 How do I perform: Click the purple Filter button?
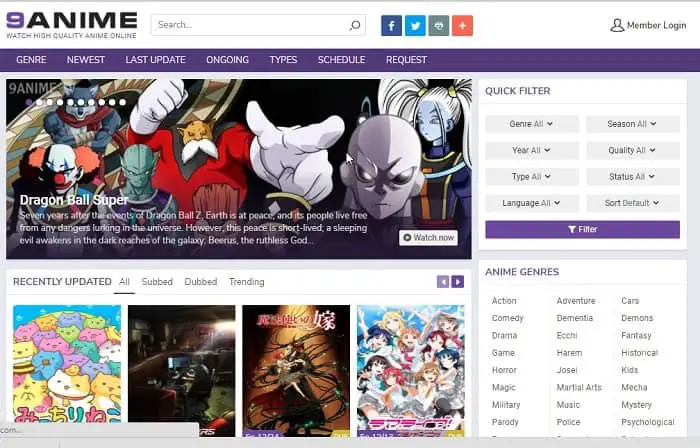click(583, 229)
